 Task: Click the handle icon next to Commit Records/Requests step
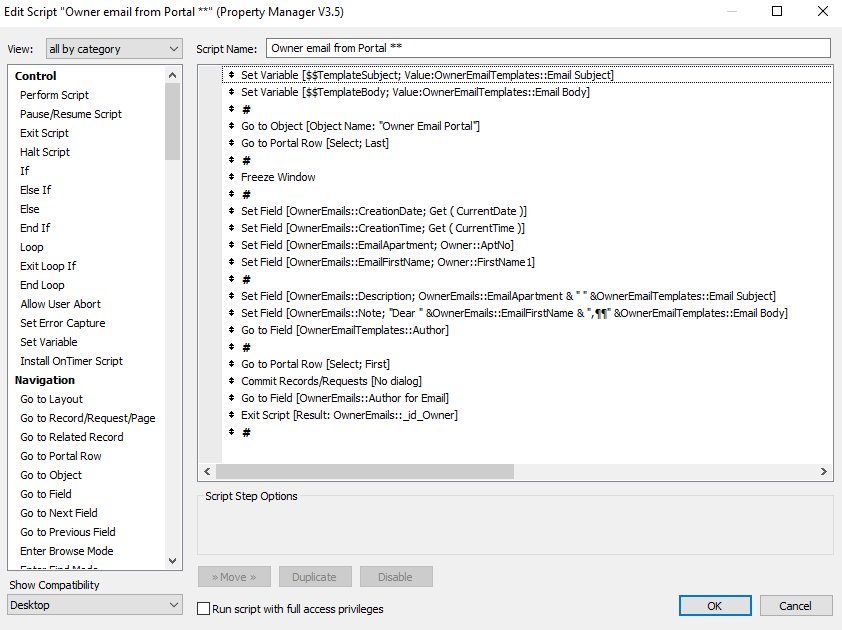[231, 381]
